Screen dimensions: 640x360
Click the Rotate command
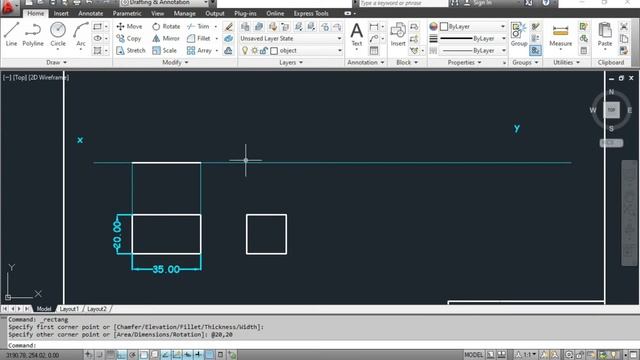click(166, 27)
